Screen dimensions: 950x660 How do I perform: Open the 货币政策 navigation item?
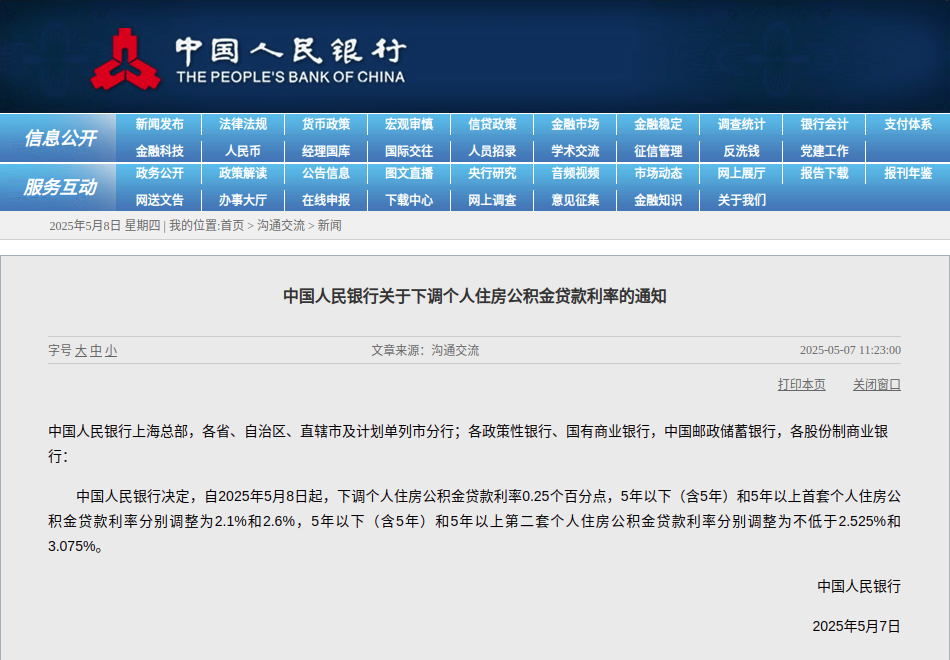point(326,124)
